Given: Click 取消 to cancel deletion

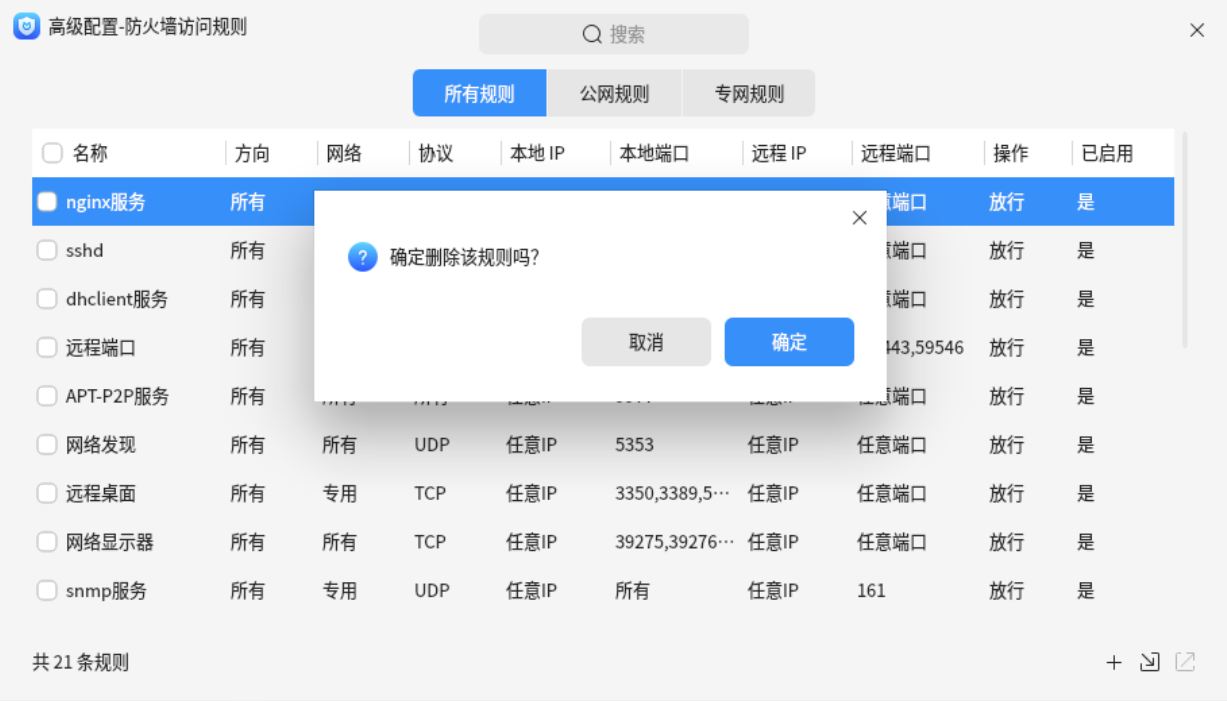Looking at the screenshot, I should pos(646,342).
